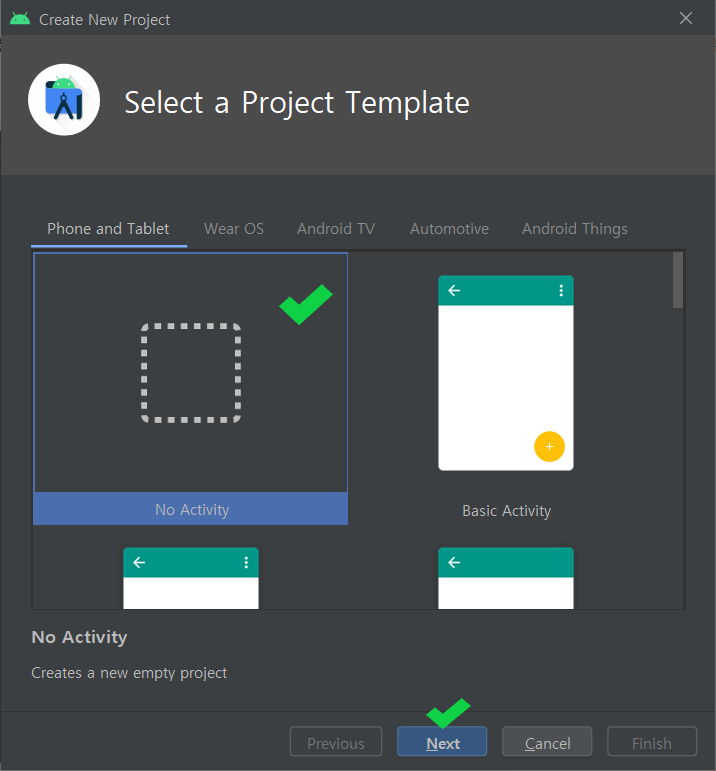Image resolution: width=716 pixels, height=771 pixels.
Task: Select the No Activity template thumbnail
Action: [x=191, y=388]
